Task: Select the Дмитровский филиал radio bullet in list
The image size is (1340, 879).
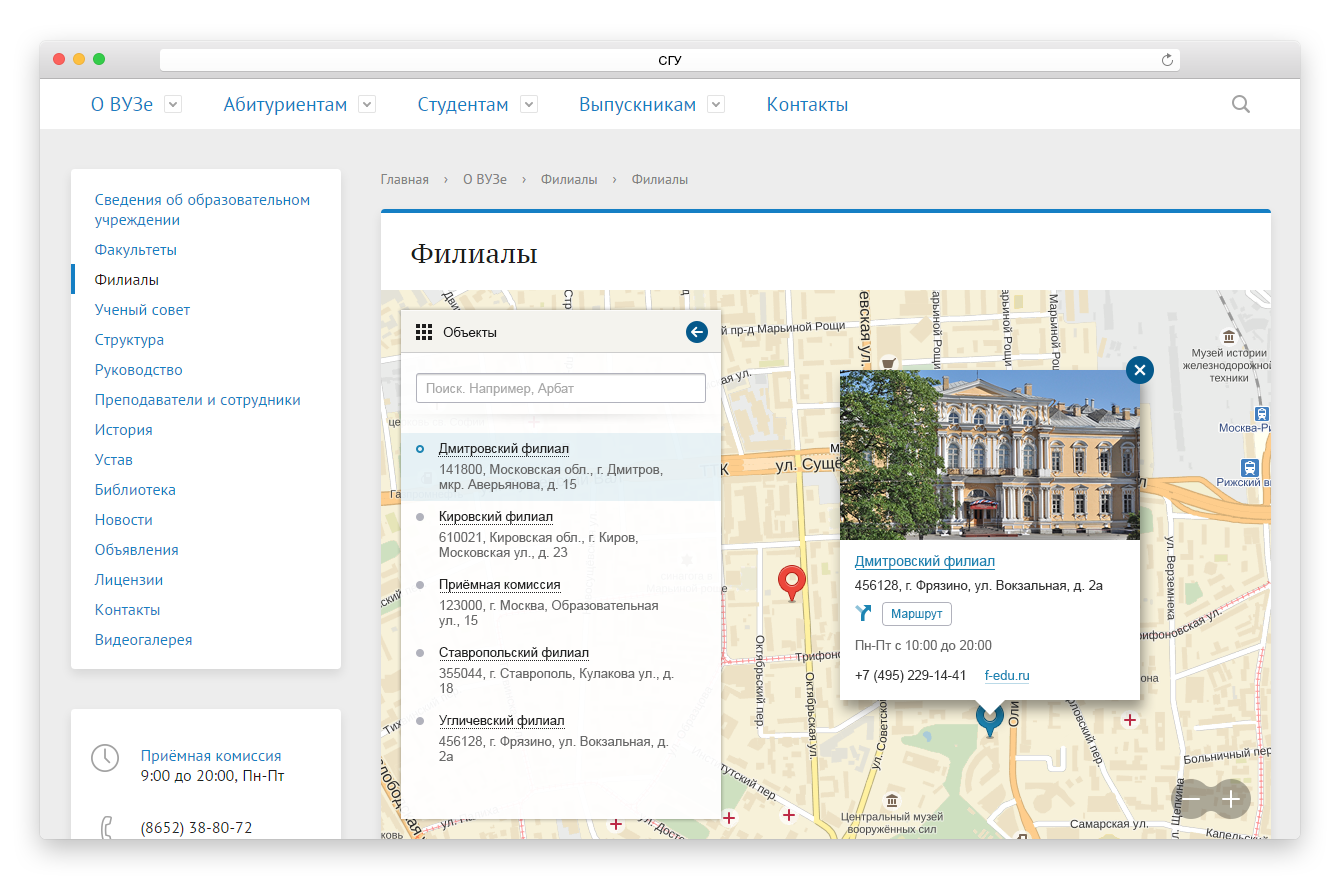Action: (x=420, y=449)
